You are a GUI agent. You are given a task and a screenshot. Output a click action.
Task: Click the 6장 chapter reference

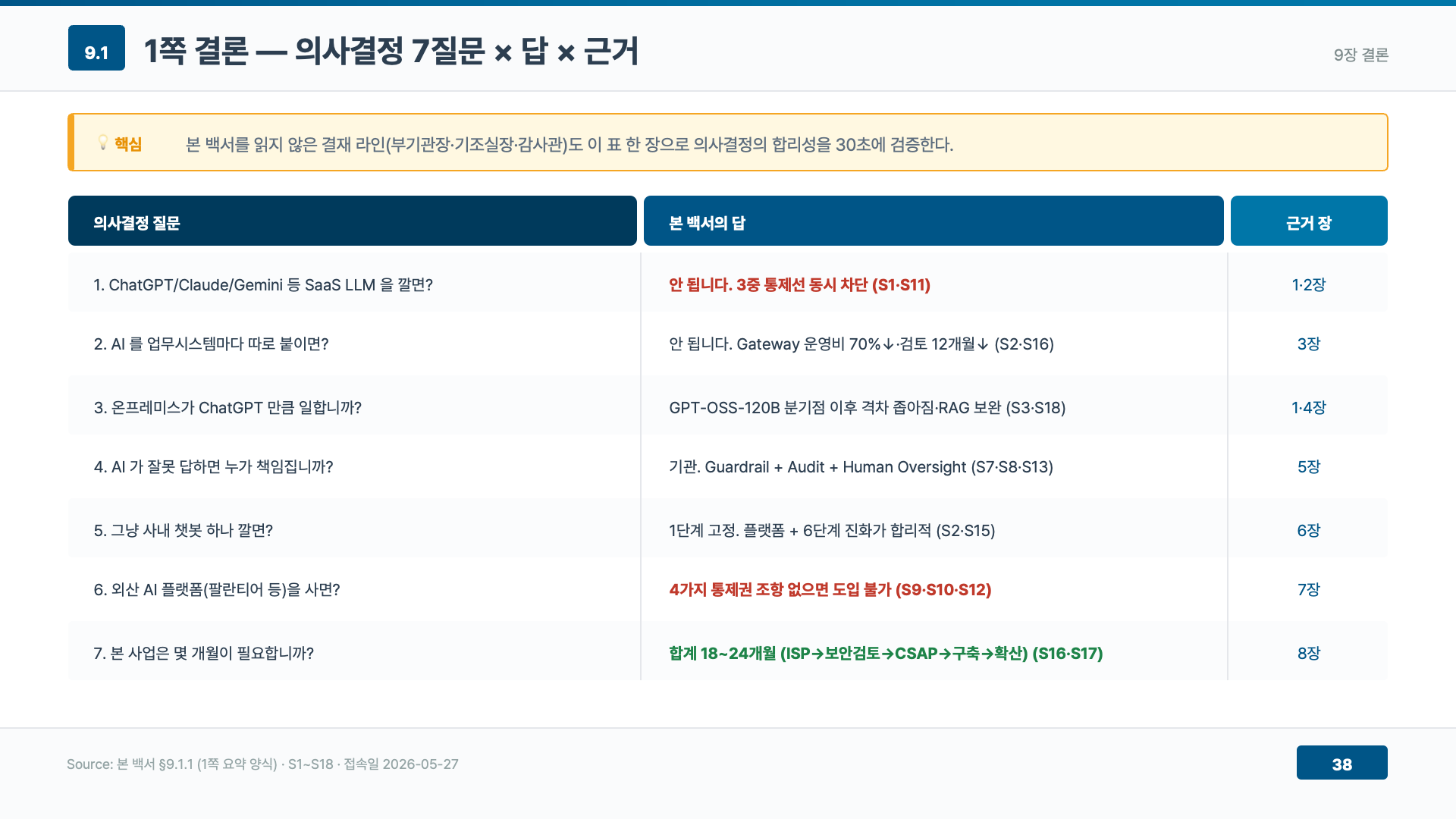1309,531
